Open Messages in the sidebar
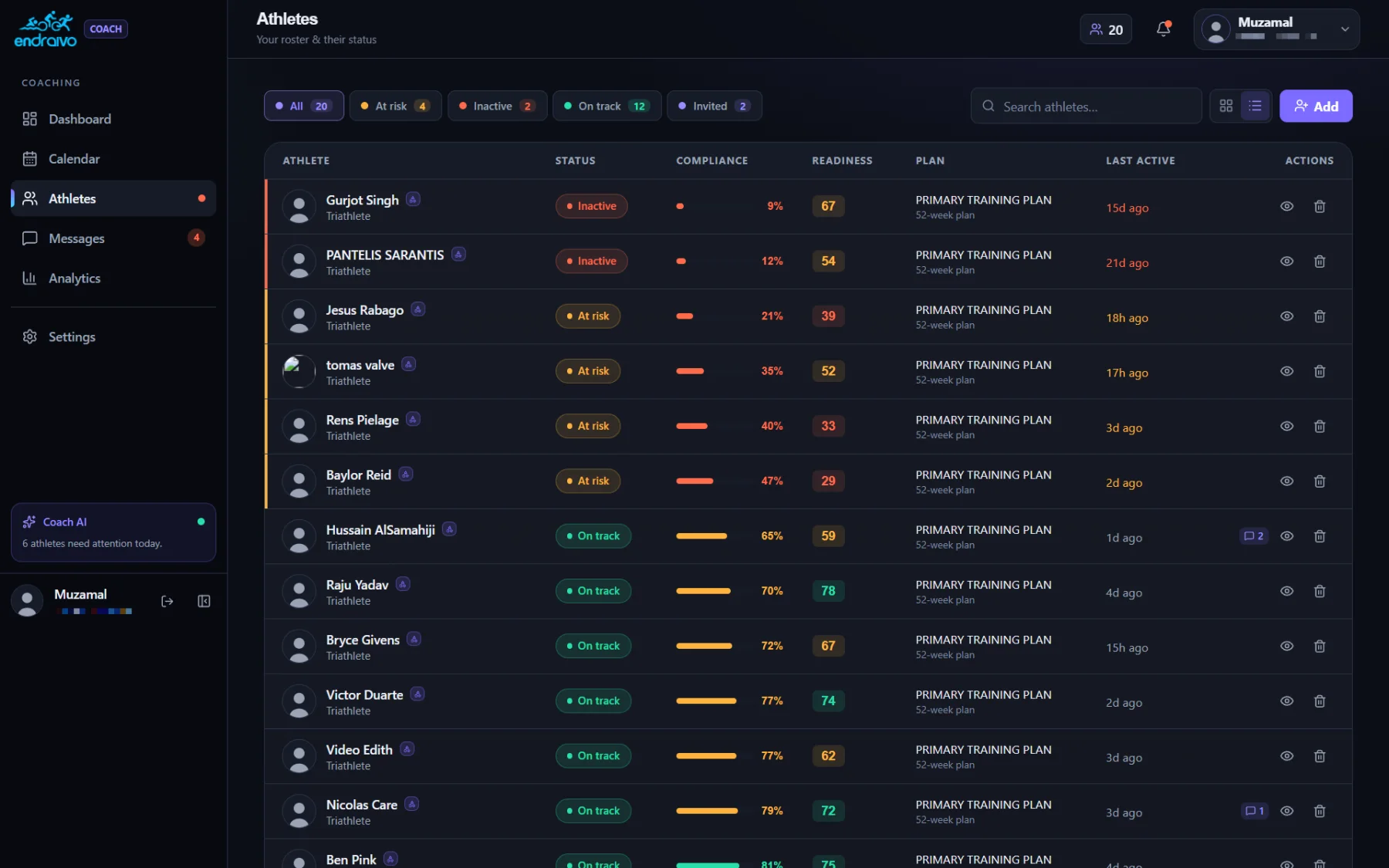Viewport: 1389px width, 868px height. (113, 238)
